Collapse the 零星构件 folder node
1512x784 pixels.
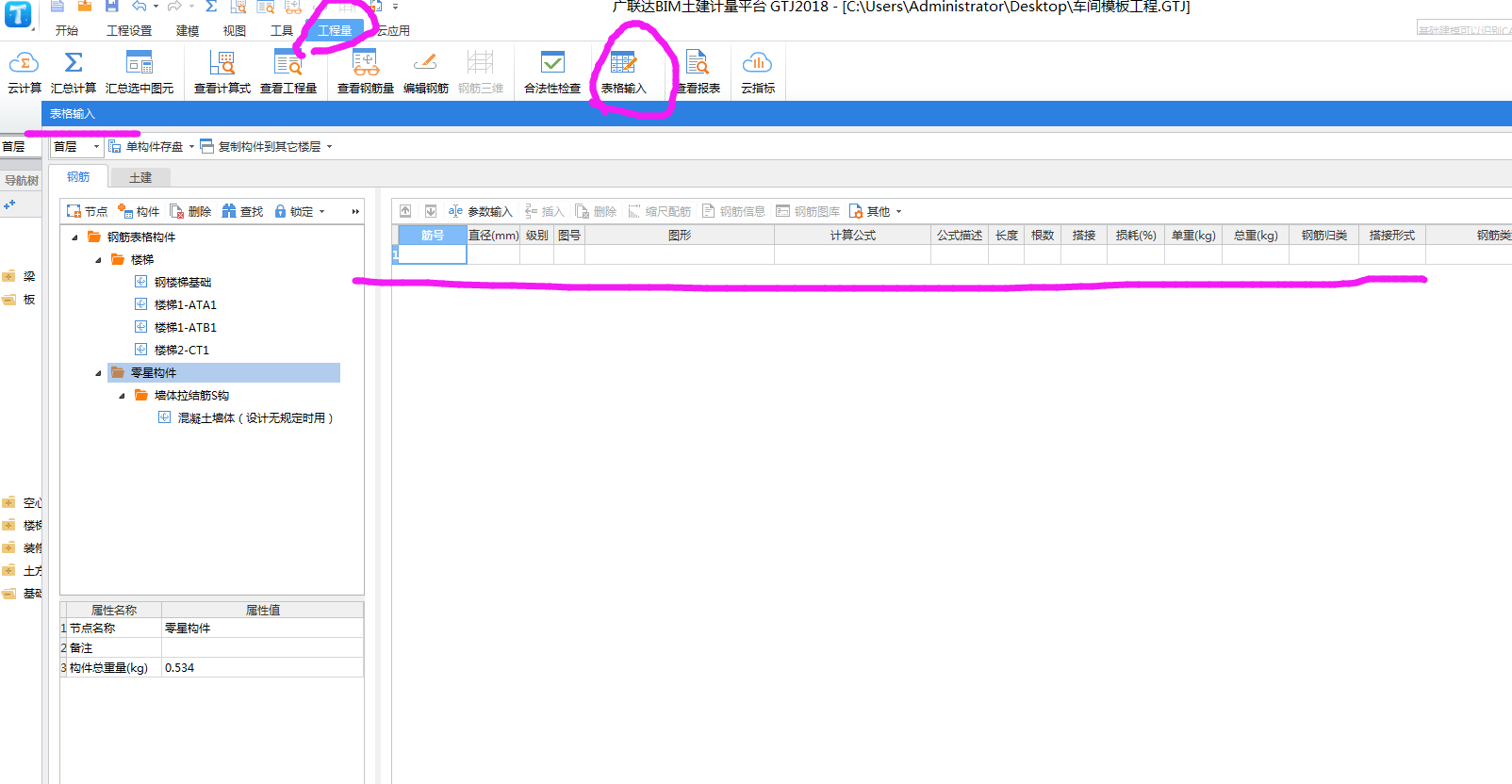[98, 373]
